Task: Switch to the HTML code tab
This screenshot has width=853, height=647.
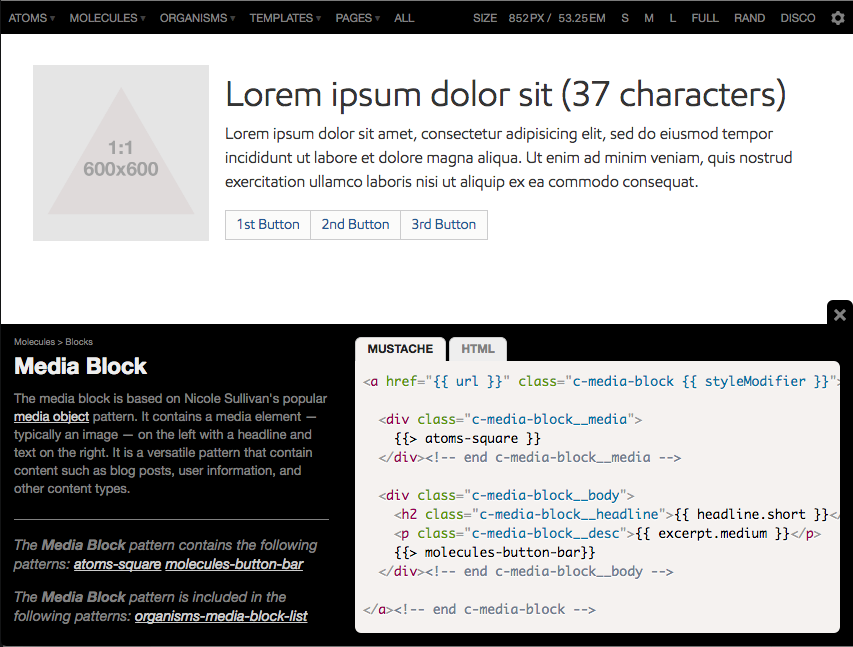Action: [478, 349]
